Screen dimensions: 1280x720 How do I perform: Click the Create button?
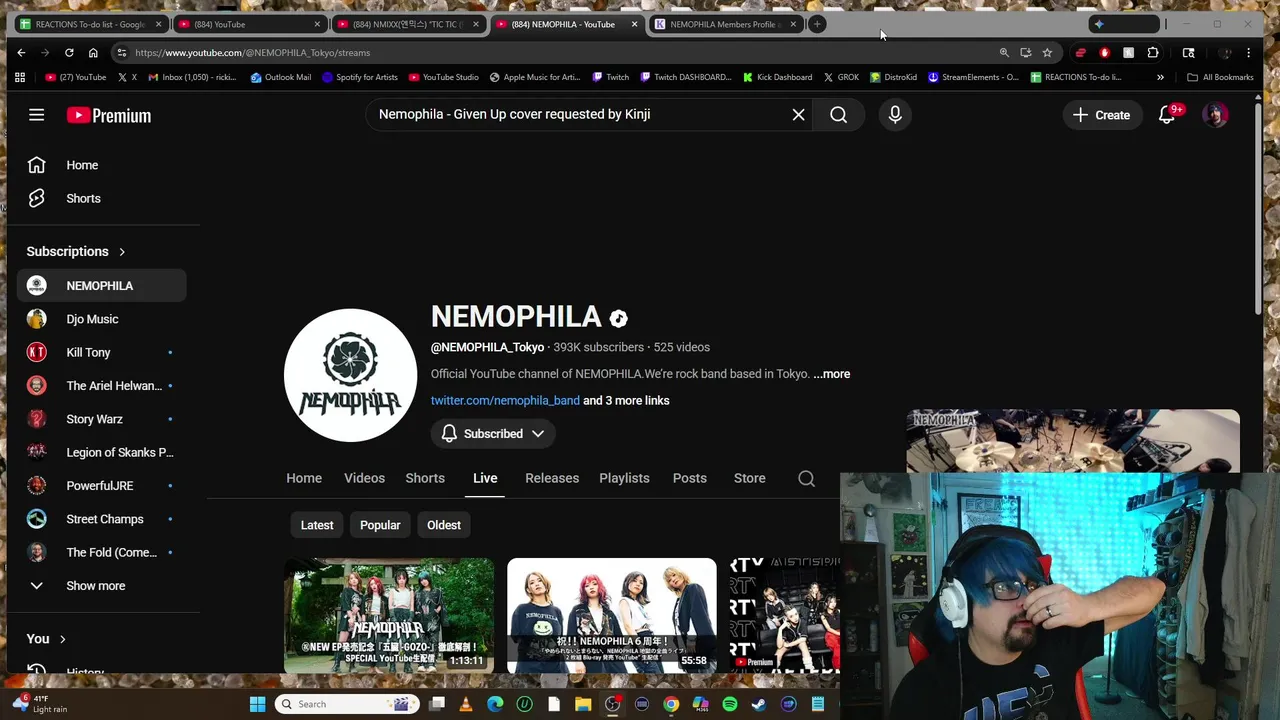tap(1102, 115)
